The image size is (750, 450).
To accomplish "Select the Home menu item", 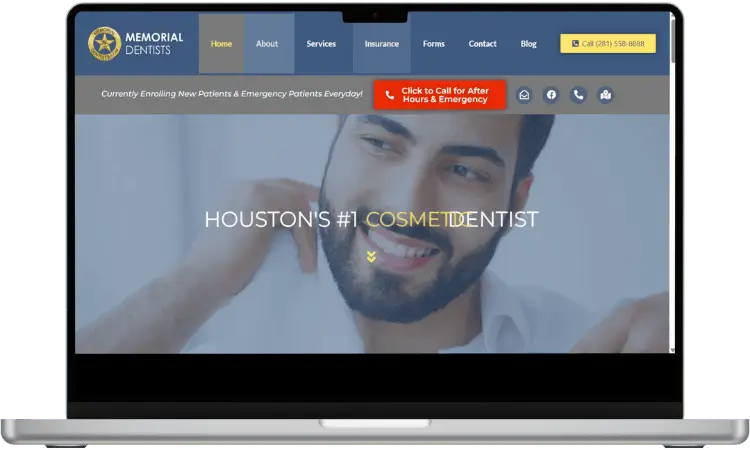I will click(x=221, y=44).
